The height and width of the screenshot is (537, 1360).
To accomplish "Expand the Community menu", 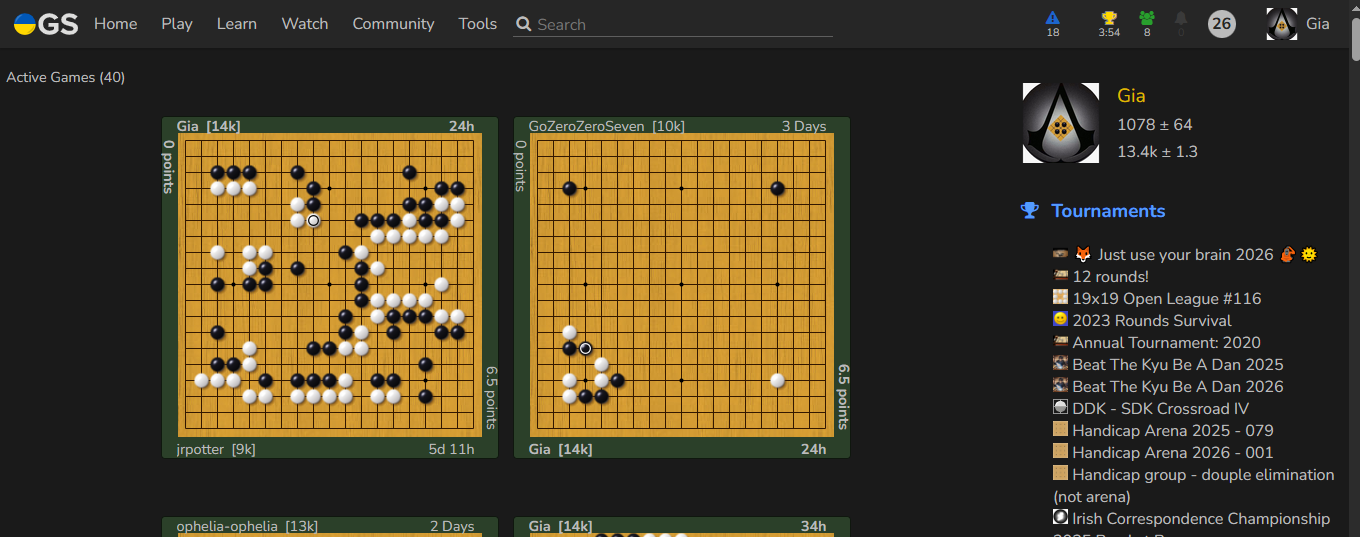I will [x=393, y=24].
